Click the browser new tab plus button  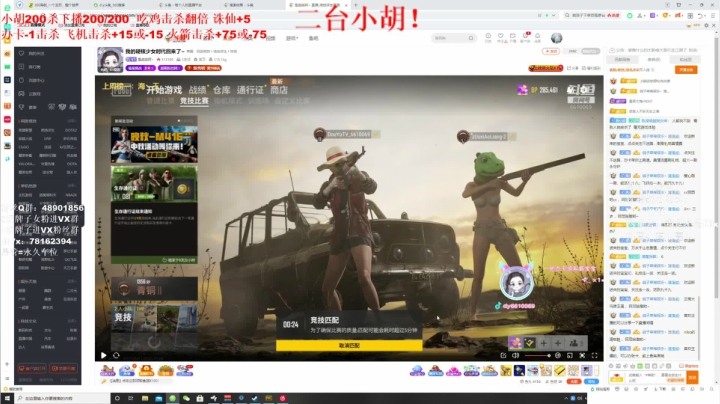pyautogui.click(x=355, y=5)
